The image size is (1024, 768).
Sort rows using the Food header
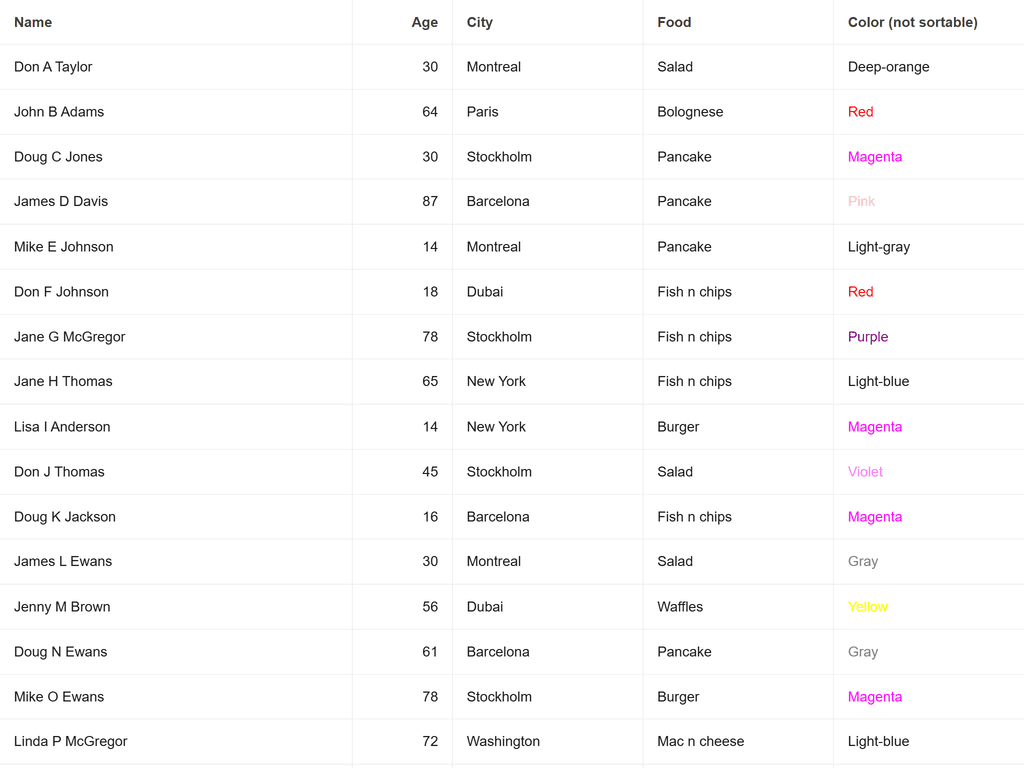(674, 22)
